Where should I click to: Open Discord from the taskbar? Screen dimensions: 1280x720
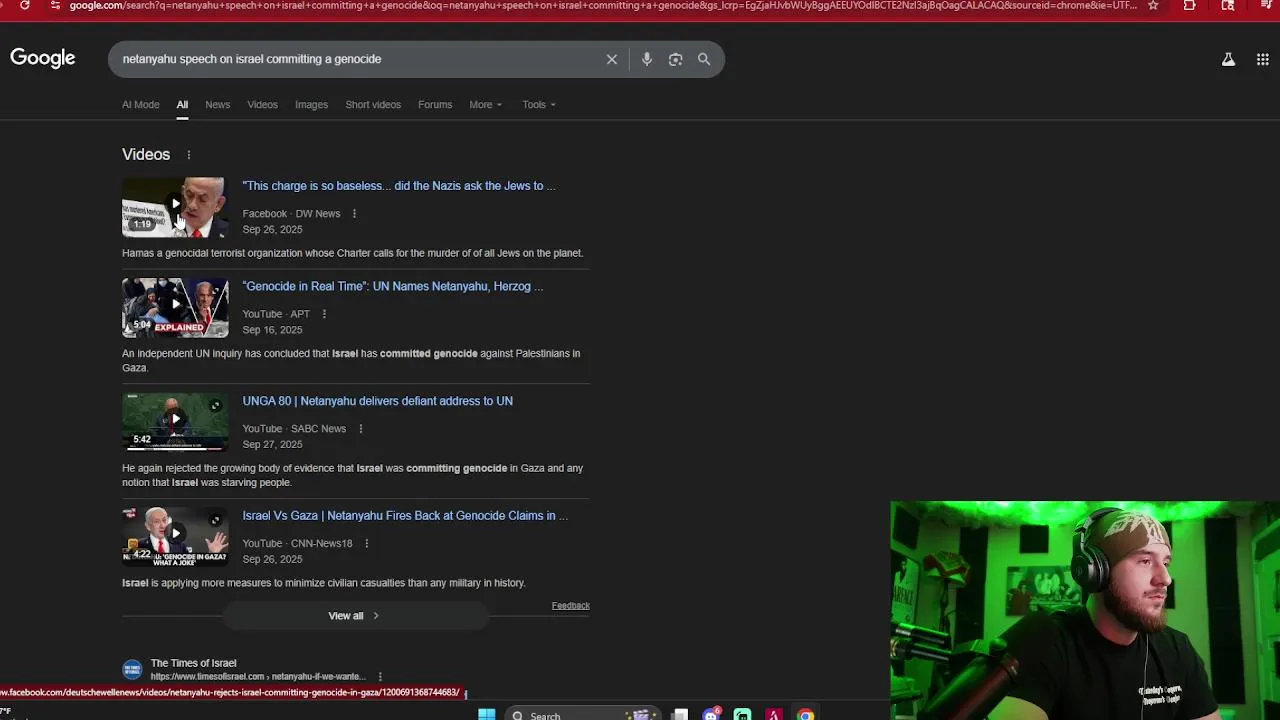(x=711, y=714)
